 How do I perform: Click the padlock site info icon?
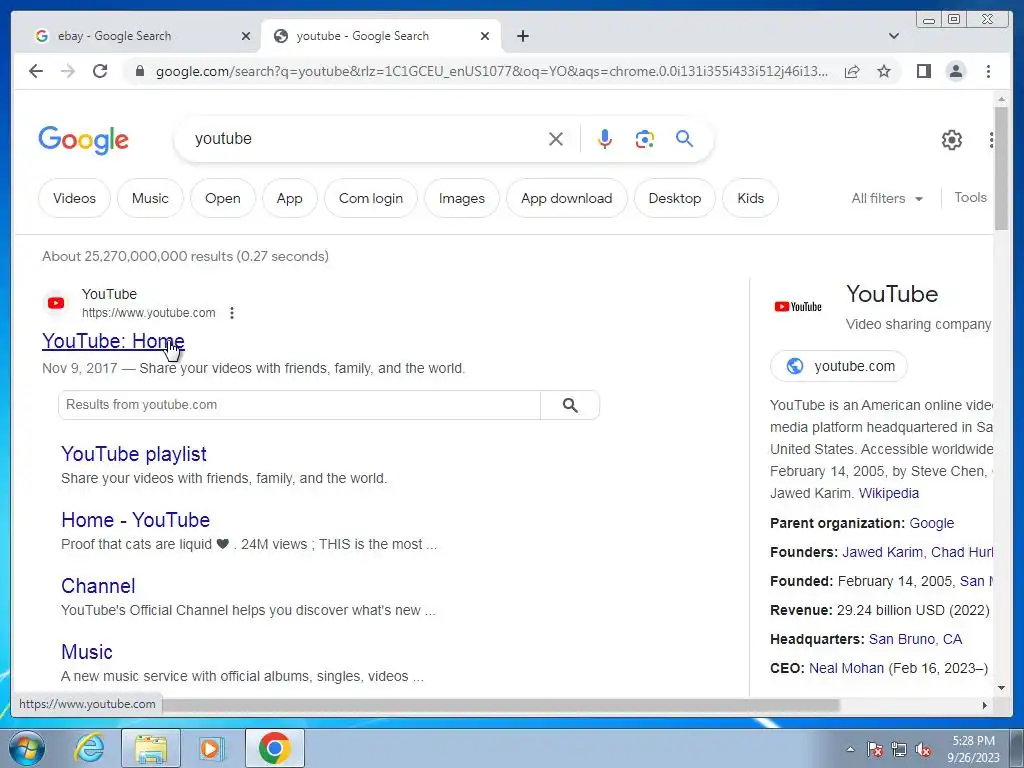139,71
